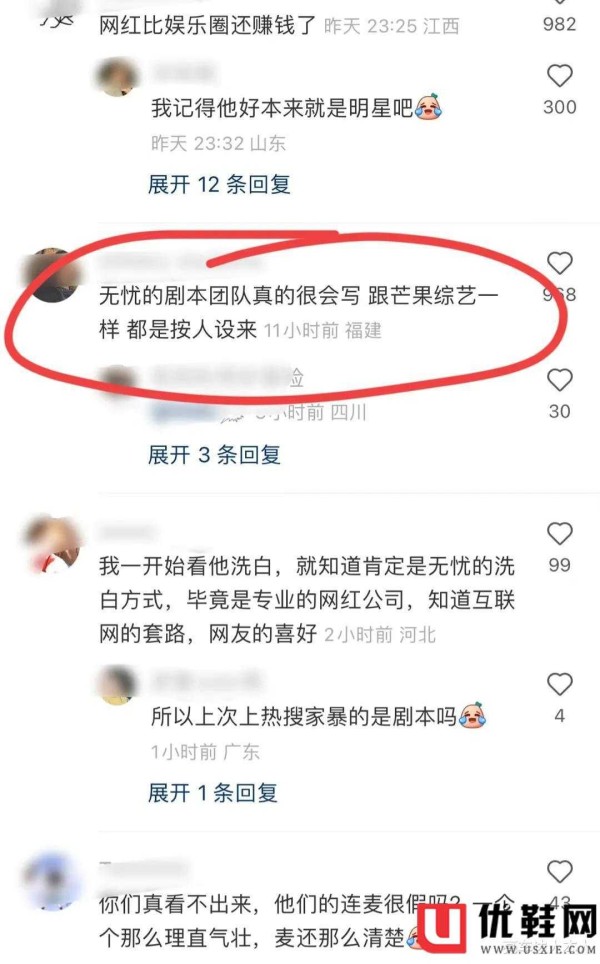Click the 我一开始看他洗白 comment text

307,599
